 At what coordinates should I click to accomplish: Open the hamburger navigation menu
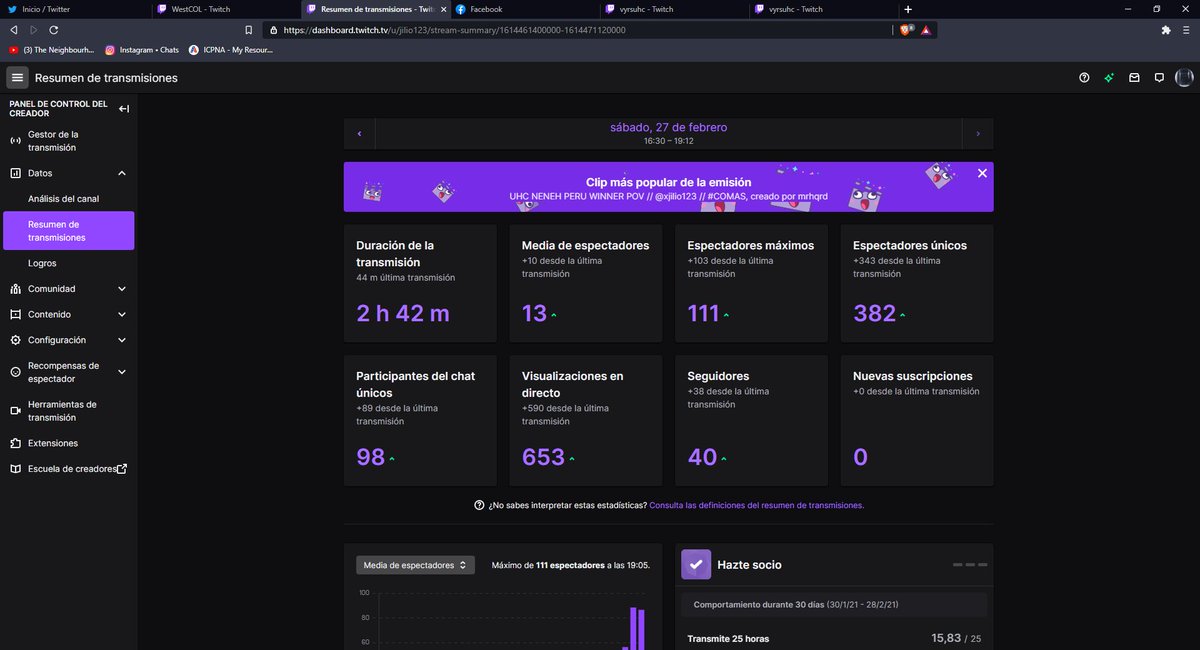click(17, 77)
